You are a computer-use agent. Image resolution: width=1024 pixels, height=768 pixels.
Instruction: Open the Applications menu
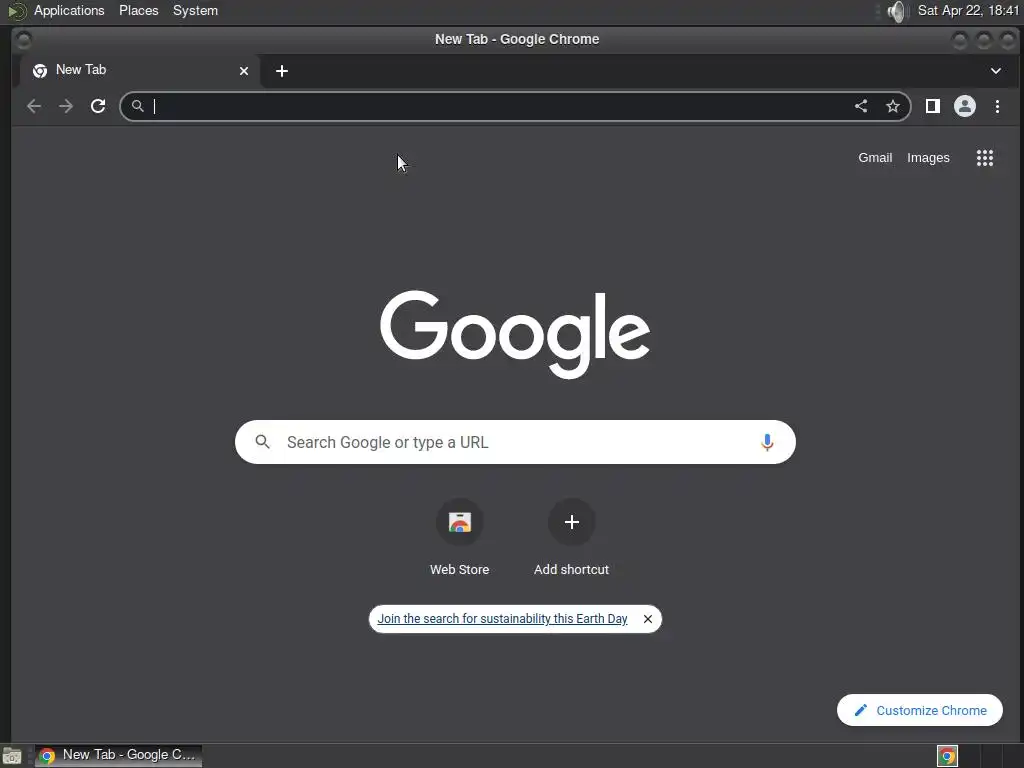pyautogui.click(x=69, y=10)
